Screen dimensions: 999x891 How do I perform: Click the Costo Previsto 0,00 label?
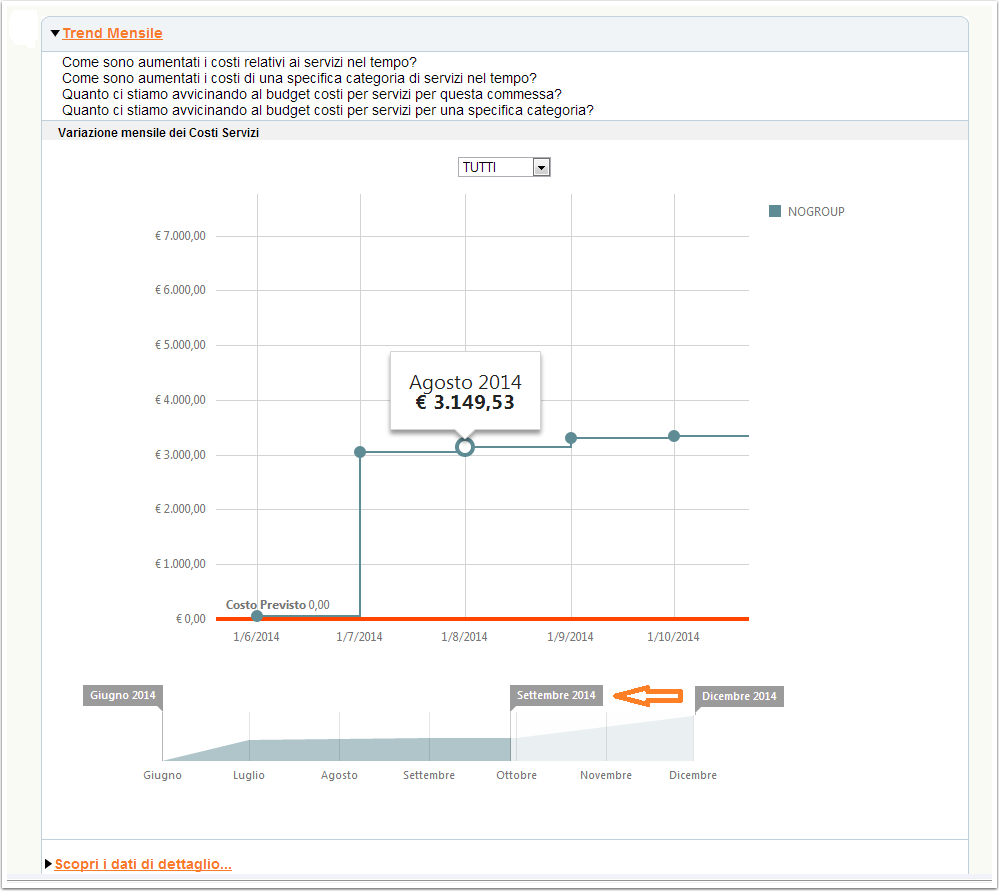pyautogui.click(x=278, y=605)
